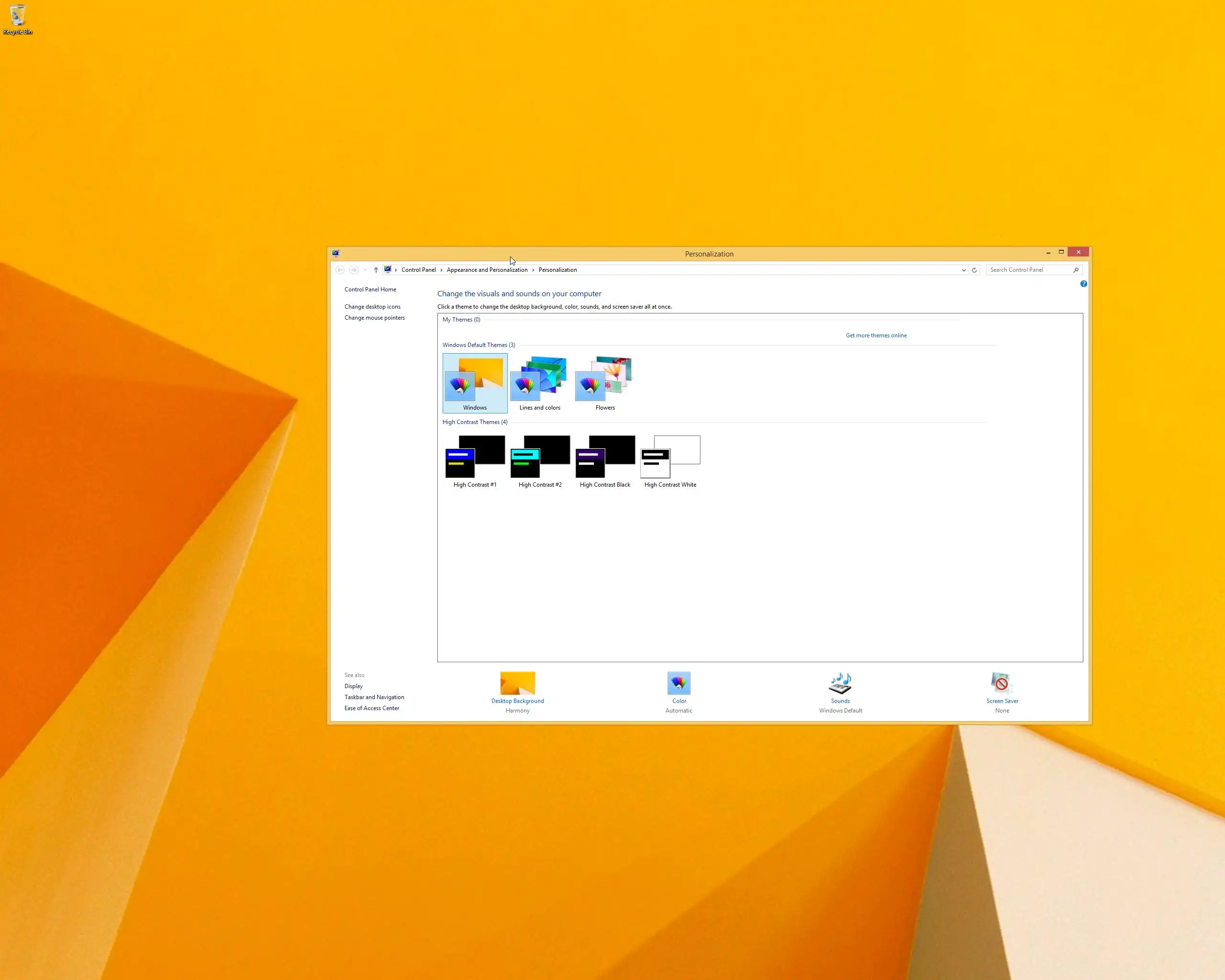
Task: Open Change desktop icons link
Action: [x=372, y=307]
